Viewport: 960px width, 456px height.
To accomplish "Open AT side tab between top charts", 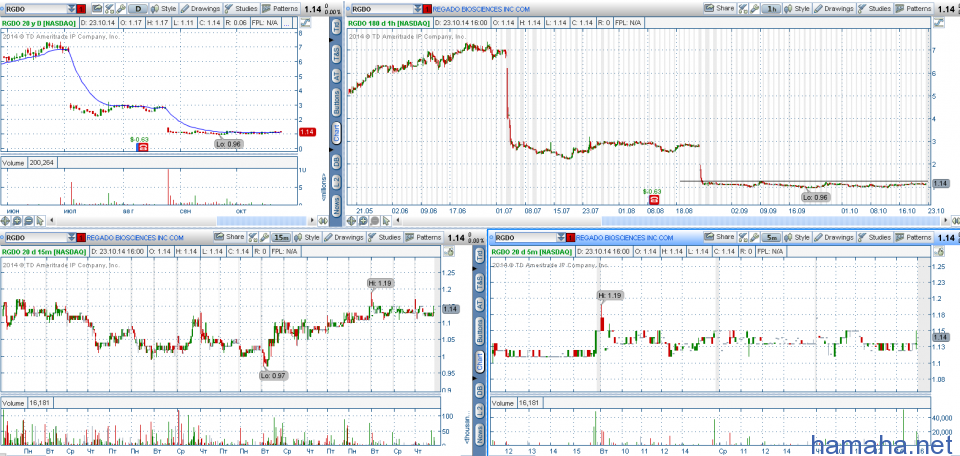I will (336, 76).
